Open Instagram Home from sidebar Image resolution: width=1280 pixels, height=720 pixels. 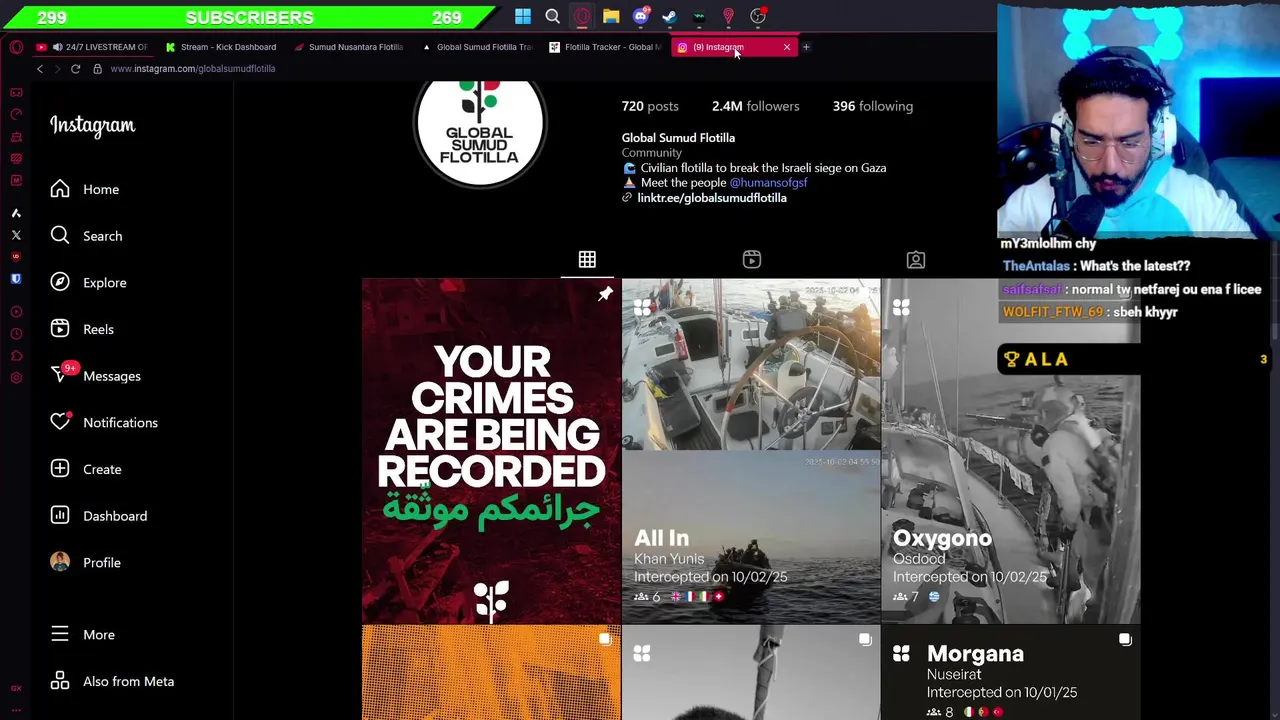point(85,189)
